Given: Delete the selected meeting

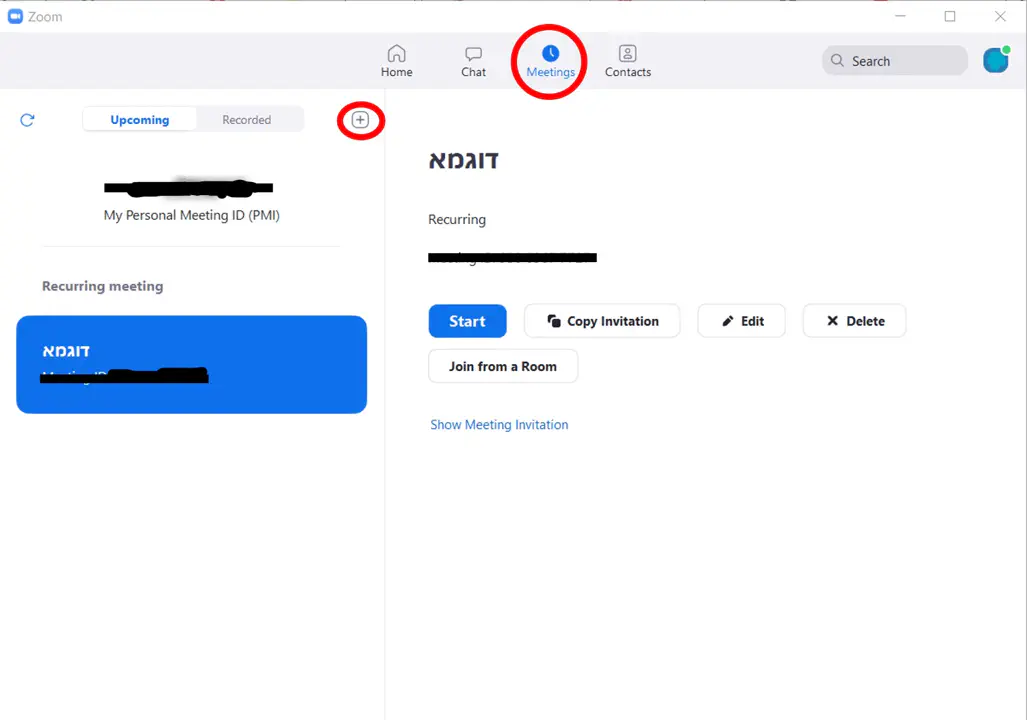Looking at the screenshot, I should 855,321.
